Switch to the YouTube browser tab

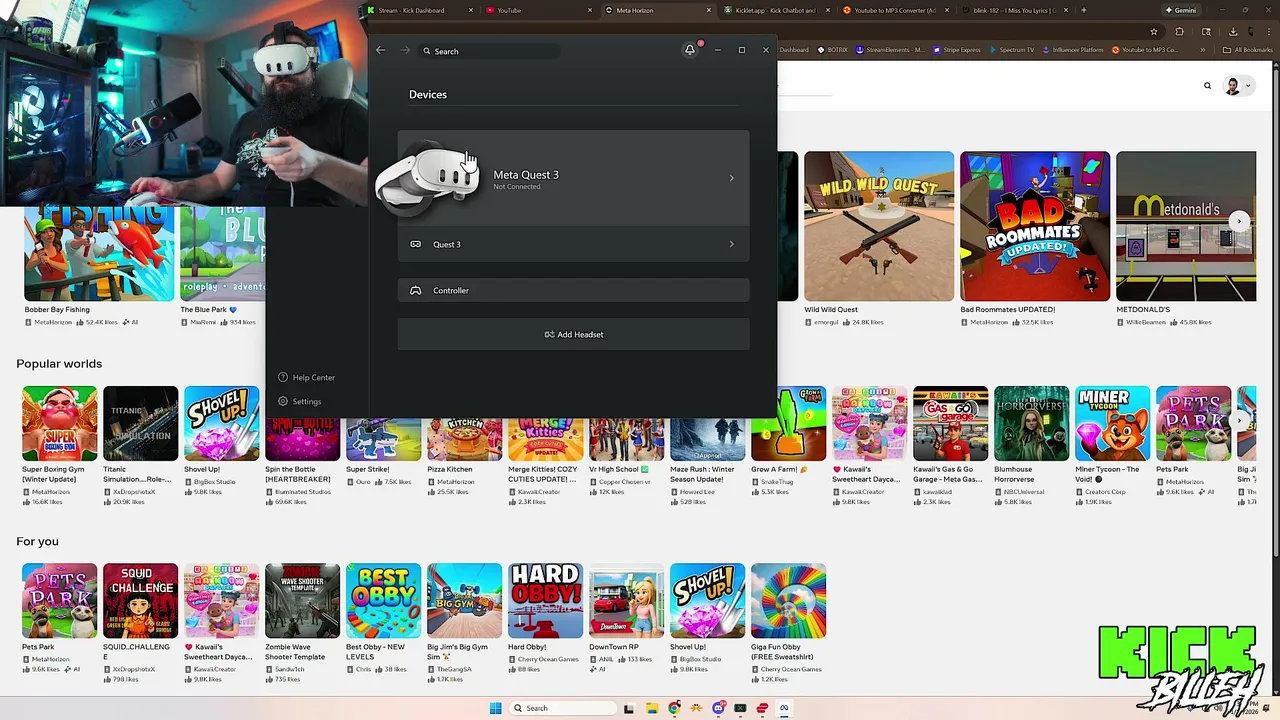(540, 10)
